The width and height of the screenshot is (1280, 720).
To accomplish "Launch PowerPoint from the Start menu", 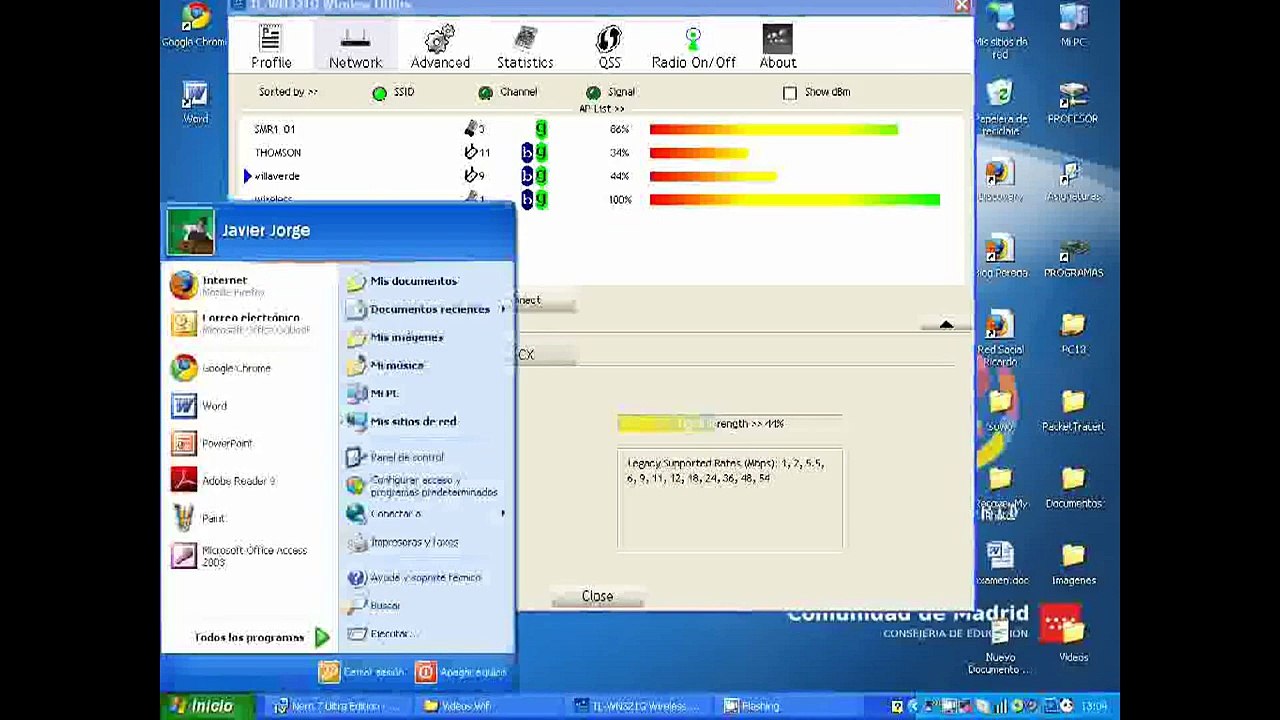I will click(x=250, y=443).
